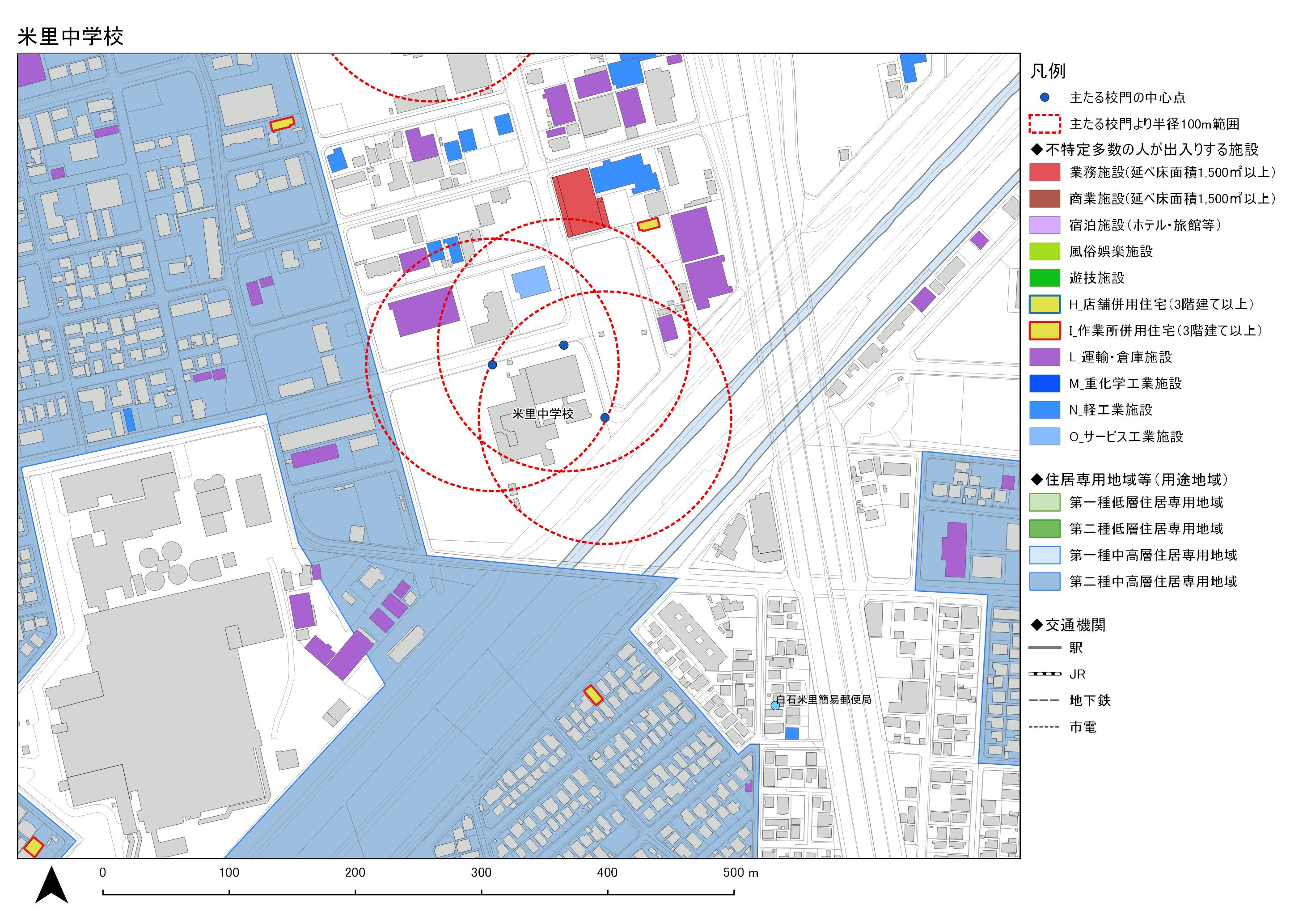Click the 白石米里簡易郵便局 map label
This screenshot has width=1307, height=924.
point(824,699)
